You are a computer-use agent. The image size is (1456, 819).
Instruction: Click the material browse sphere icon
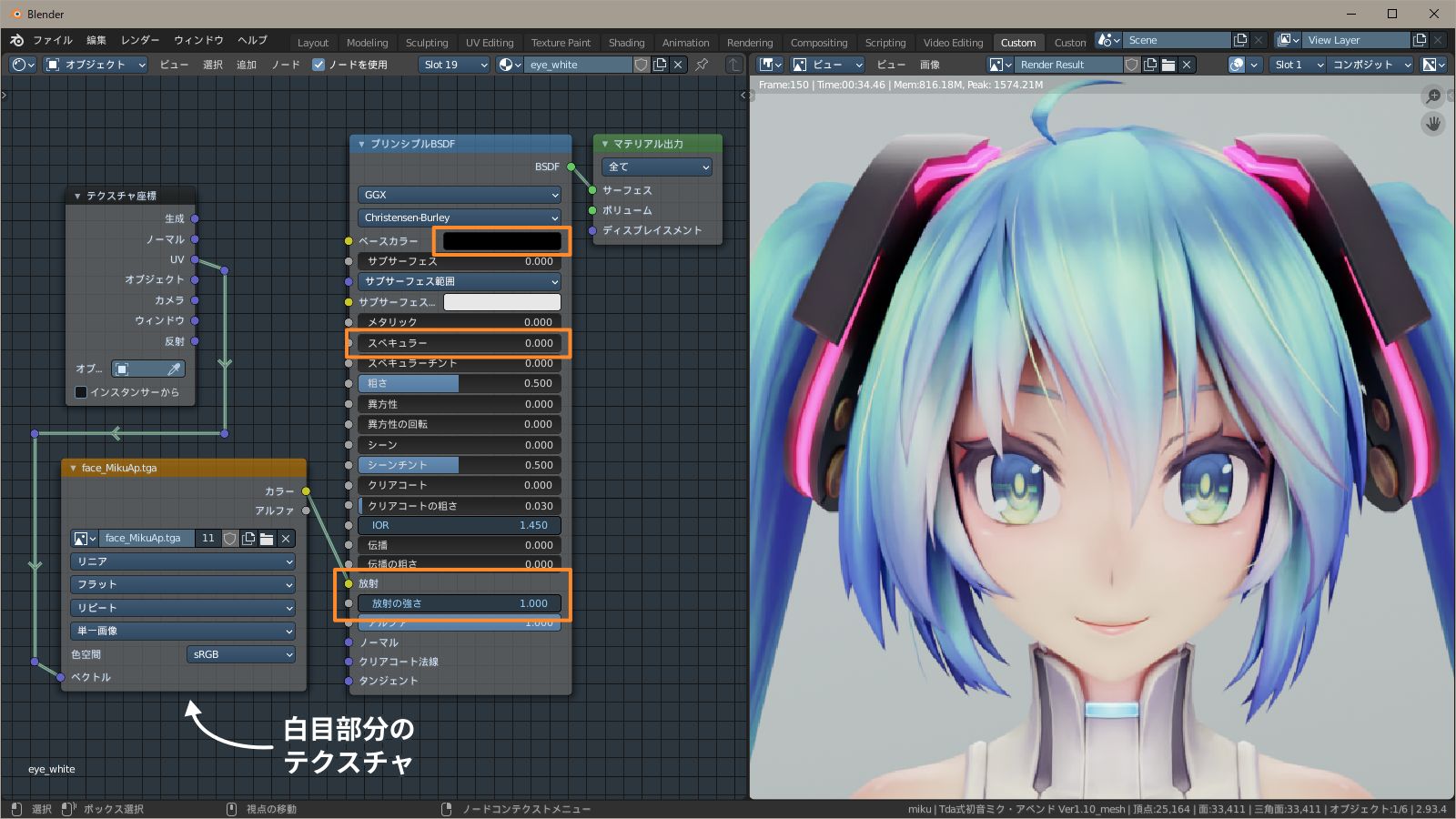509,65
